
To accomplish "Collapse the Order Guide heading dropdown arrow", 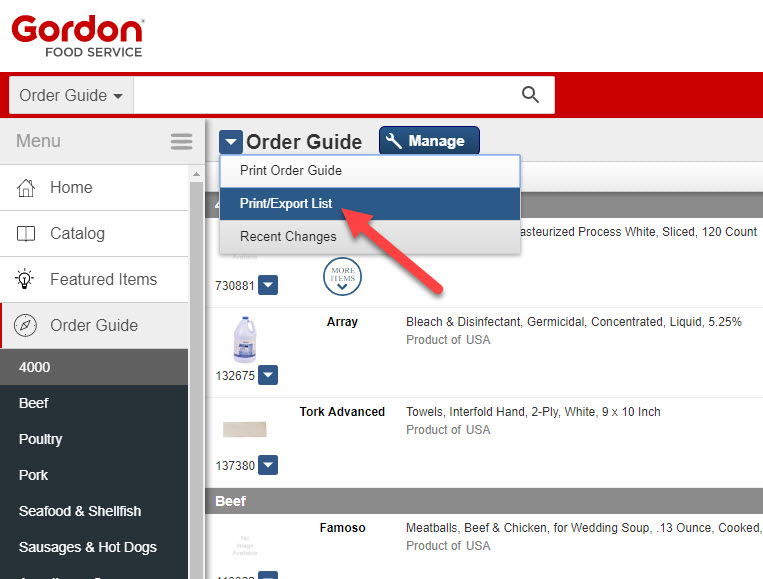I will 231,142.
